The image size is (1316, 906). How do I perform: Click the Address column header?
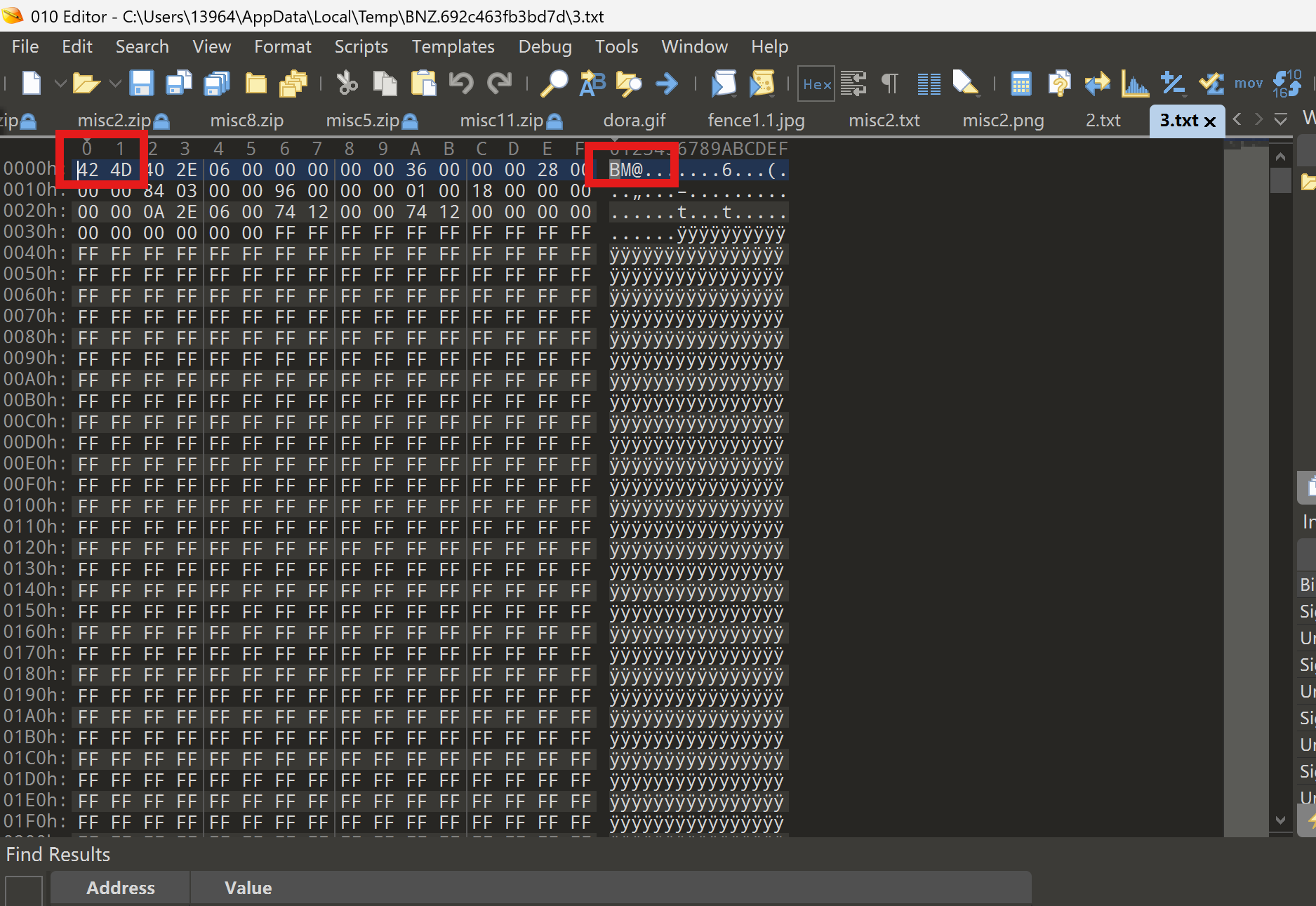pyautogui.click(x=120, y=888)
